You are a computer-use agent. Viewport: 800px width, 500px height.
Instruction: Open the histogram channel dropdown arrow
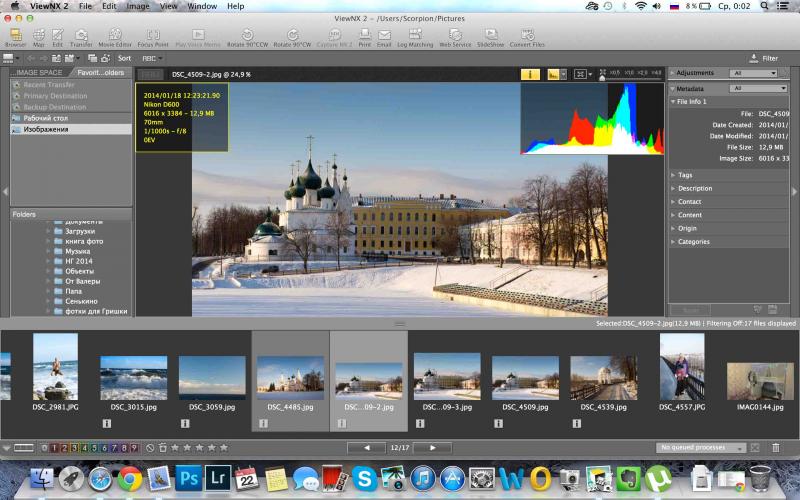click(563, 74)
